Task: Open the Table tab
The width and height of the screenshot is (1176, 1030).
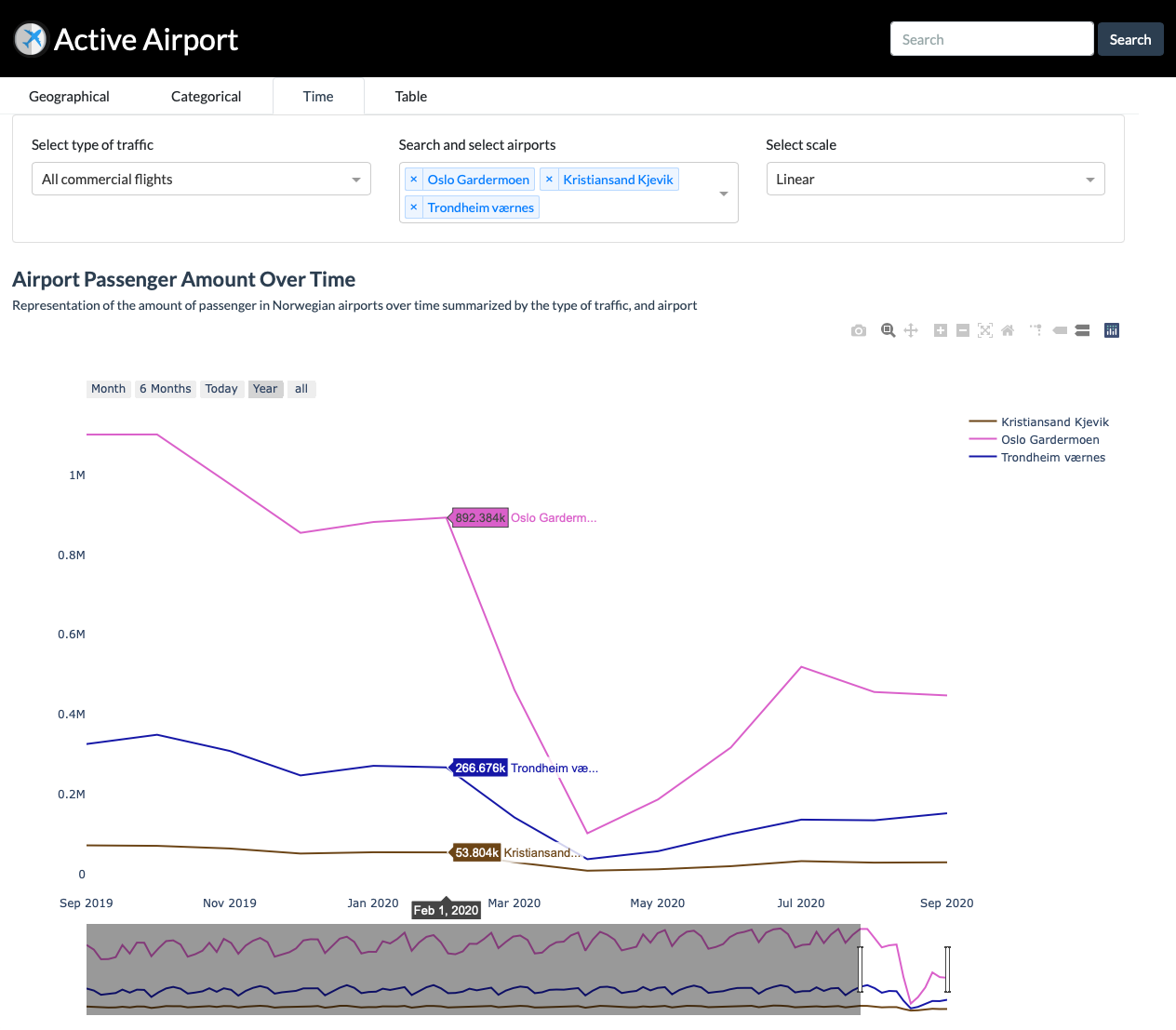Action: (x=410, y=97)
